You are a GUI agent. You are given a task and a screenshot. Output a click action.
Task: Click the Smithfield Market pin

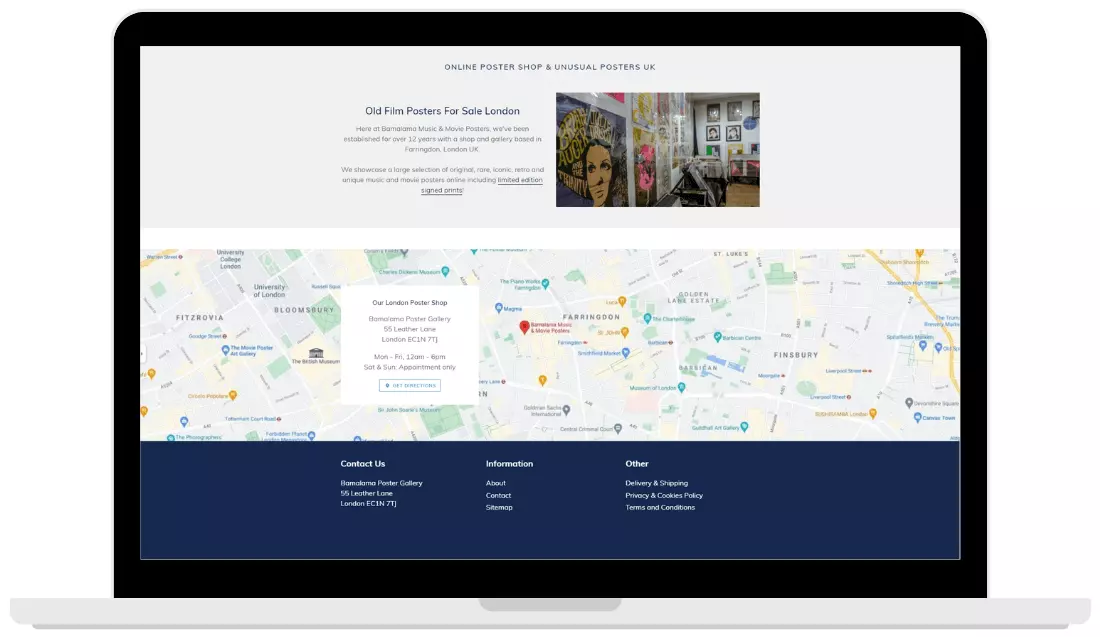[626, 353]
